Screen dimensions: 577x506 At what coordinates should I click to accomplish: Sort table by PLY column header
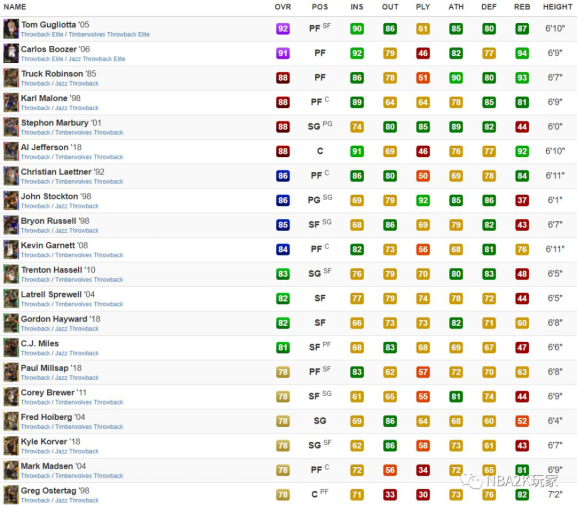(423, 7)
